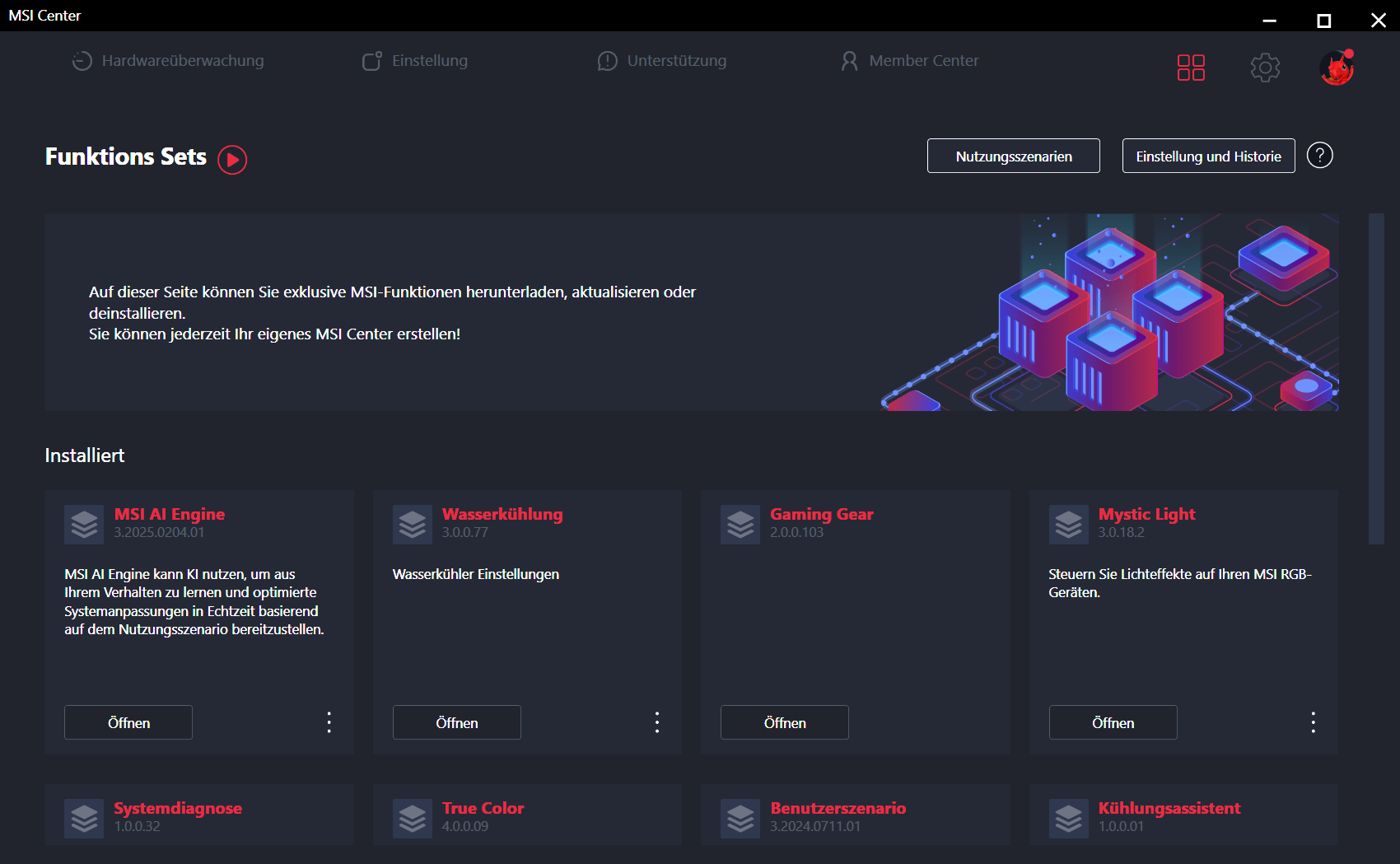Open the red feature sets grid icon
The image size is (1400, 864).
tap(1191, 68)
